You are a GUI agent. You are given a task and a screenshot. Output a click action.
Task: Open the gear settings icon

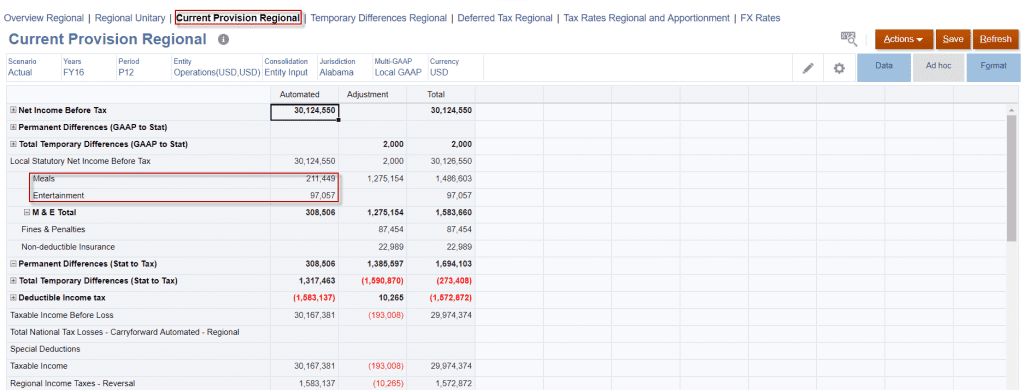click(840, 68)
